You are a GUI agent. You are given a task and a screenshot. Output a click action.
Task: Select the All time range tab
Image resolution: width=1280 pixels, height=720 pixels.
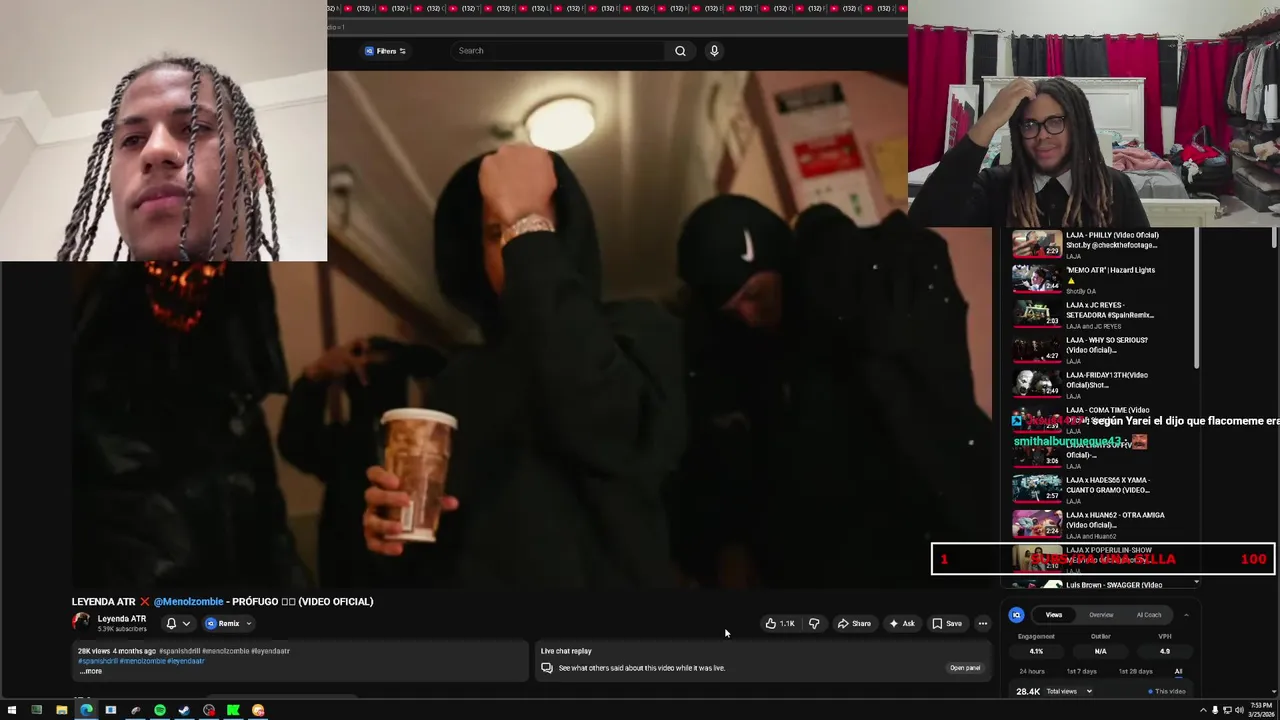(1178, 671)
